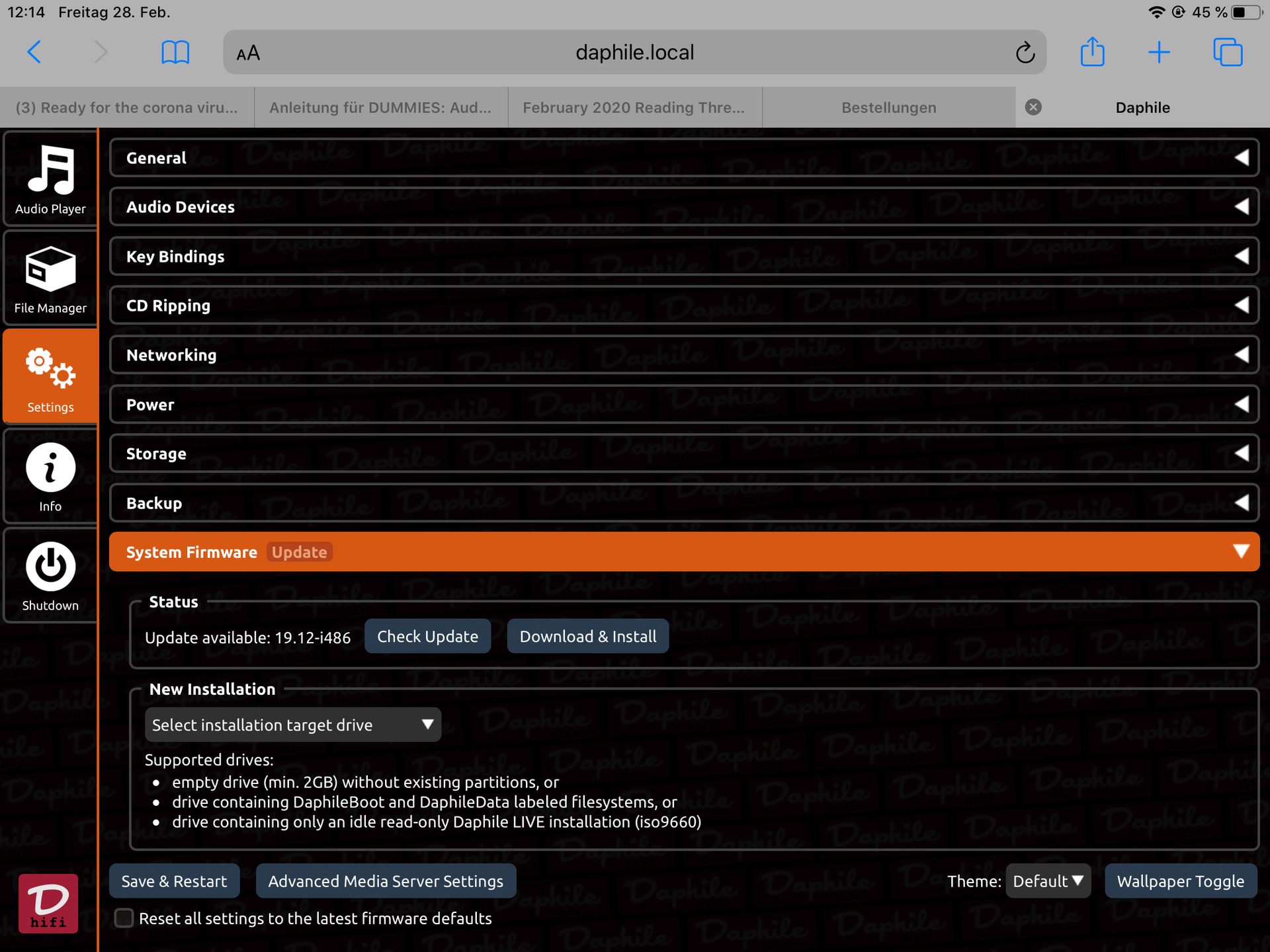
Task: Open the Theme Default dropdown
Action: (x=1048, y=881)
